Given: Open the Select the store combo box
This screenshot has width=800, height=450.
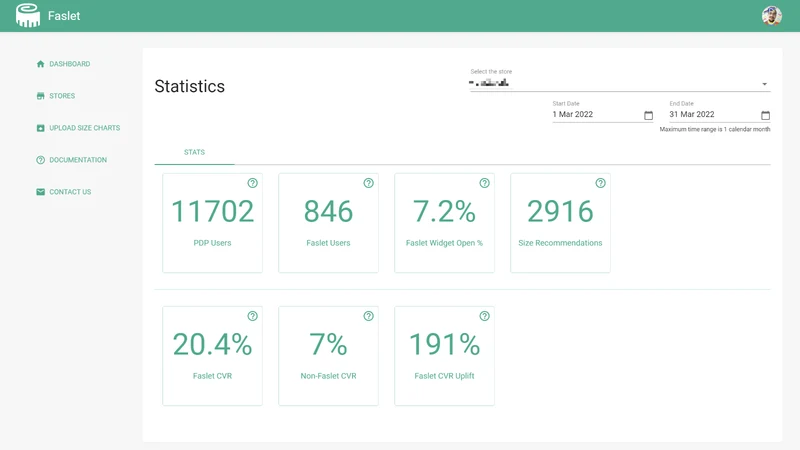Looking at the screenshot, I should [x=619, y=83].
